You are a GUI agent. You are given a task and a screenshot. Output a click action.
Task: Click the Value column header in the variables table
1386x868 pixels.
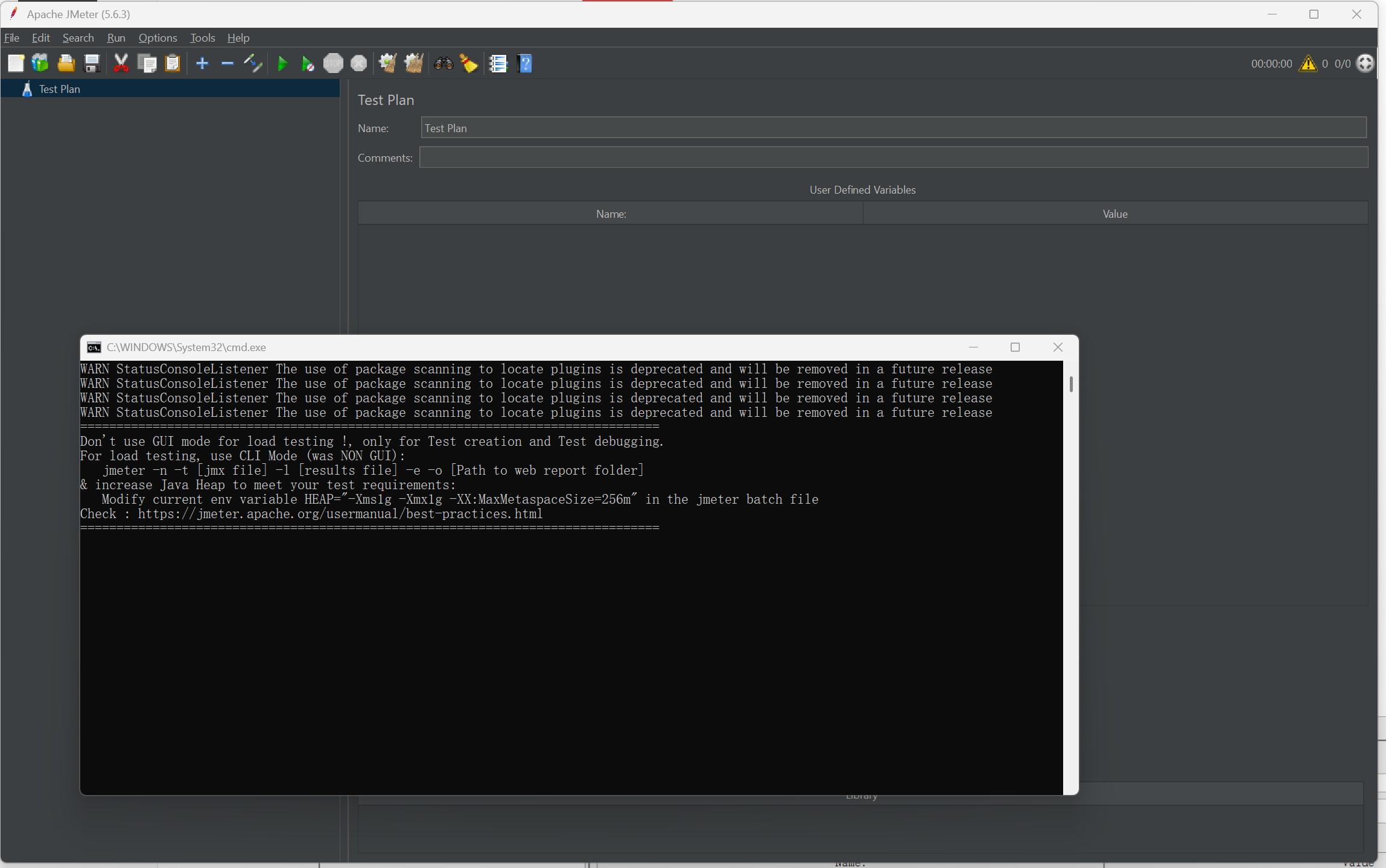1115,214
